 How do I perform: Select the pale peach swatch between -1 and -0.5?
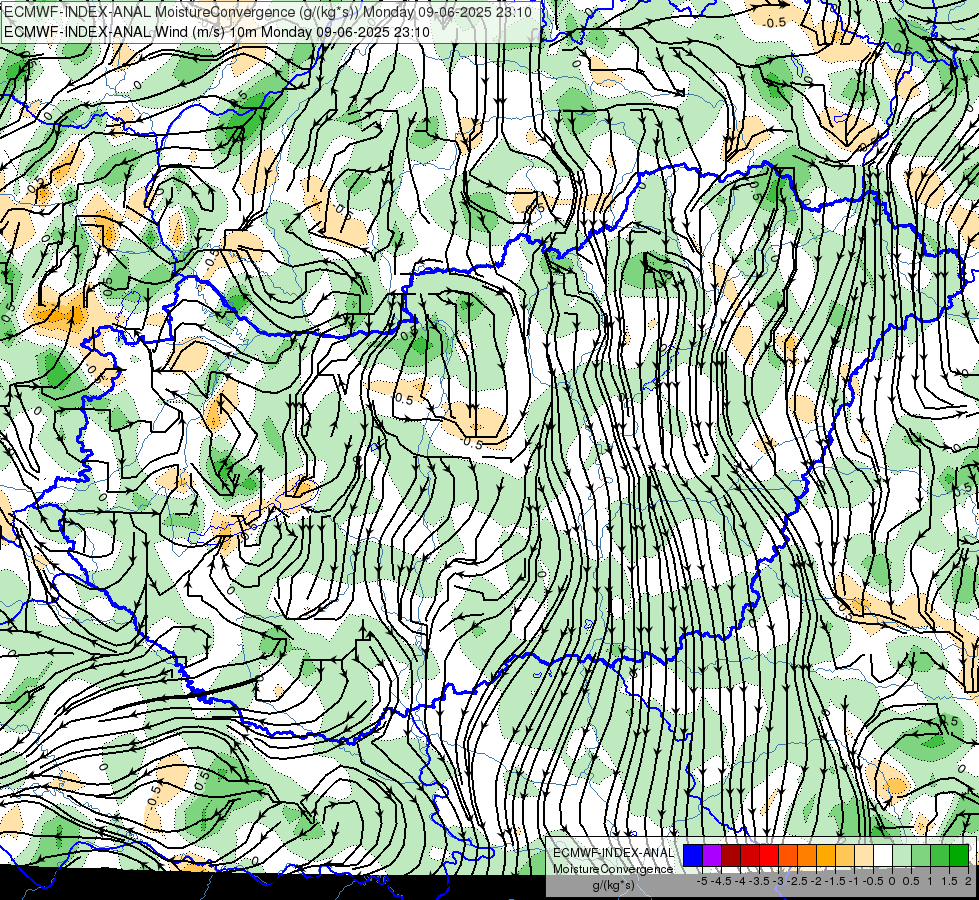pos(864,855)
